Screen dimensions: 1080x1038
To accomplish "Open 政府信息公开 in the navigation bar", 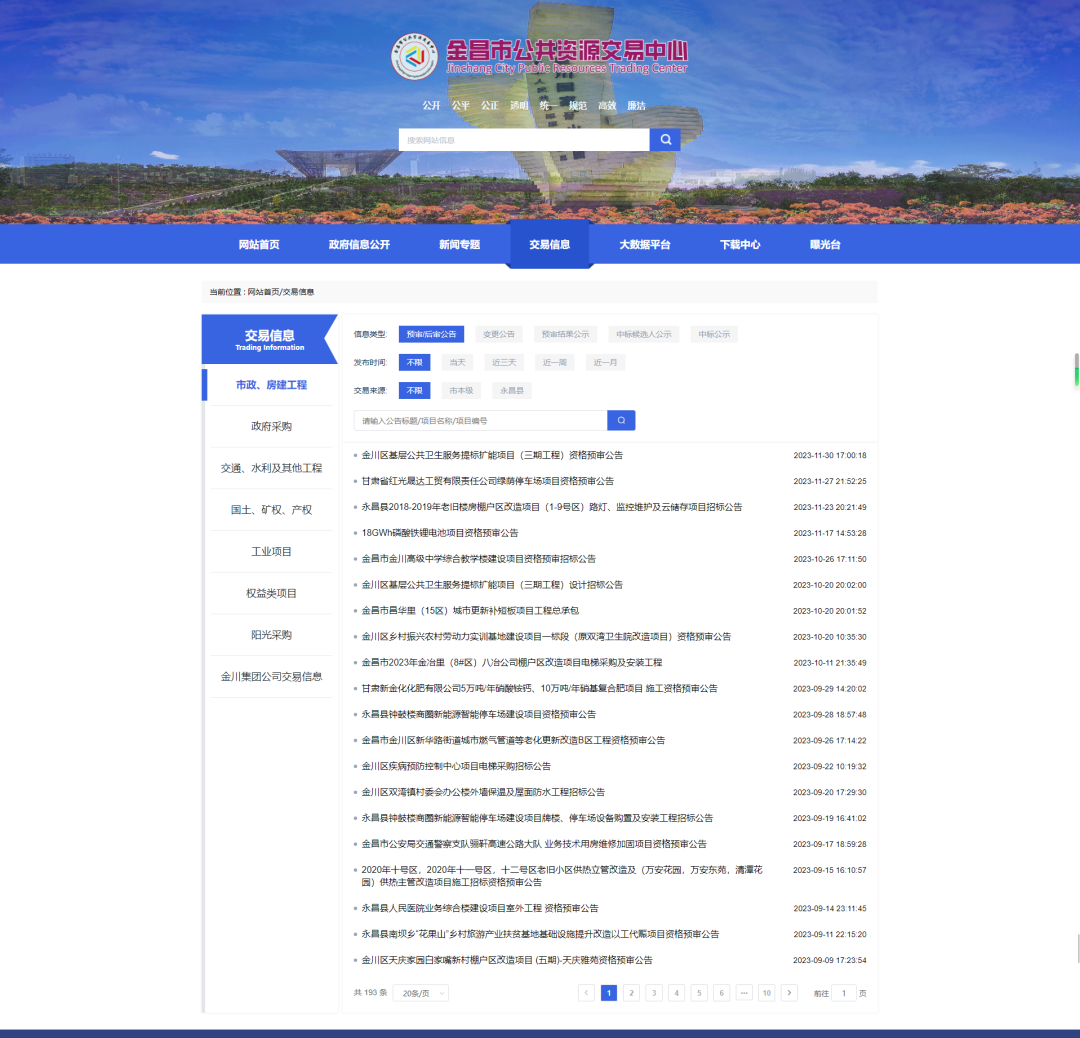I will [x=360, y=245].
